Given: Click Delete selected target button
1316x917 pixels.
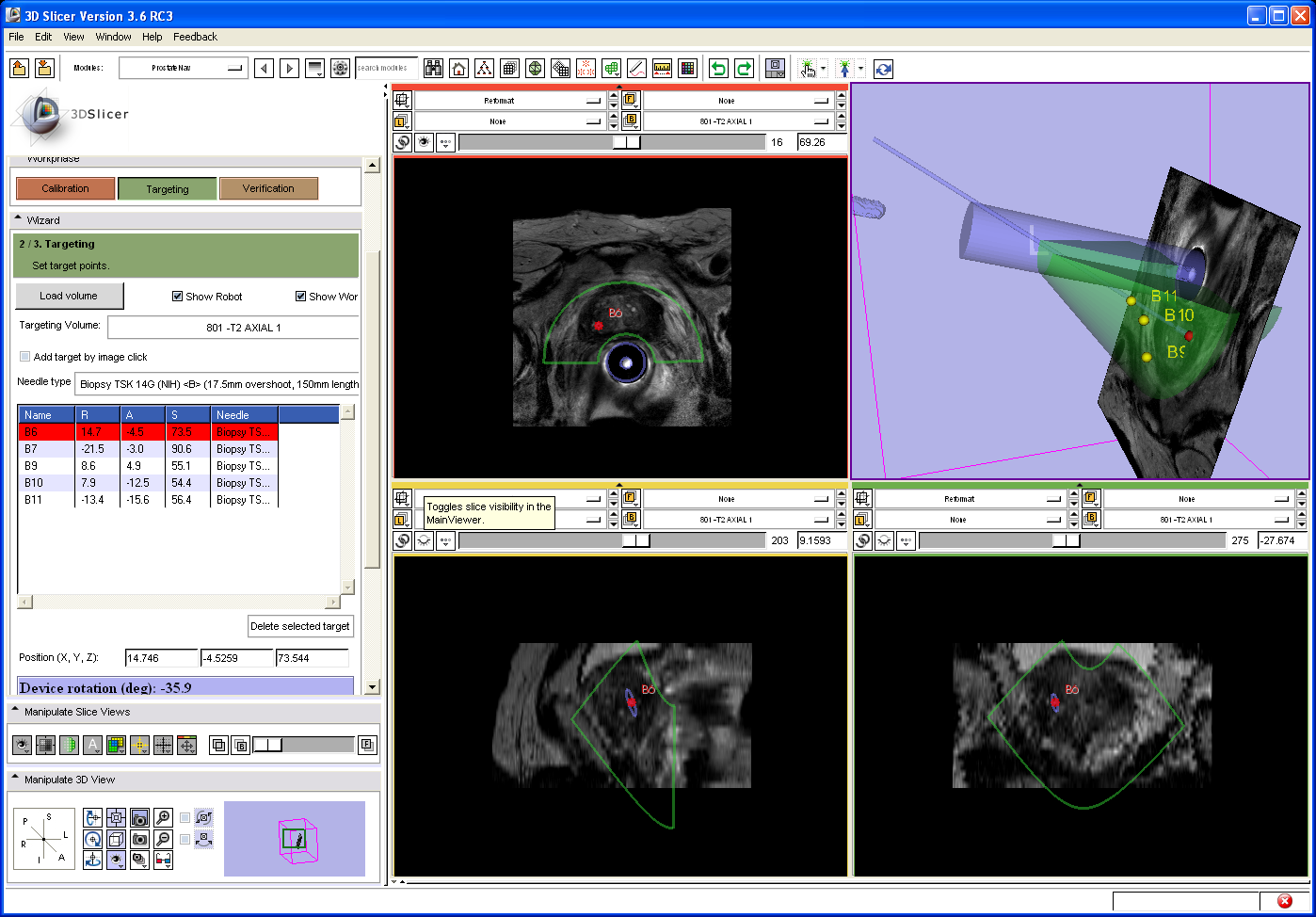Looking at the screenshot, I should (300, 626).
